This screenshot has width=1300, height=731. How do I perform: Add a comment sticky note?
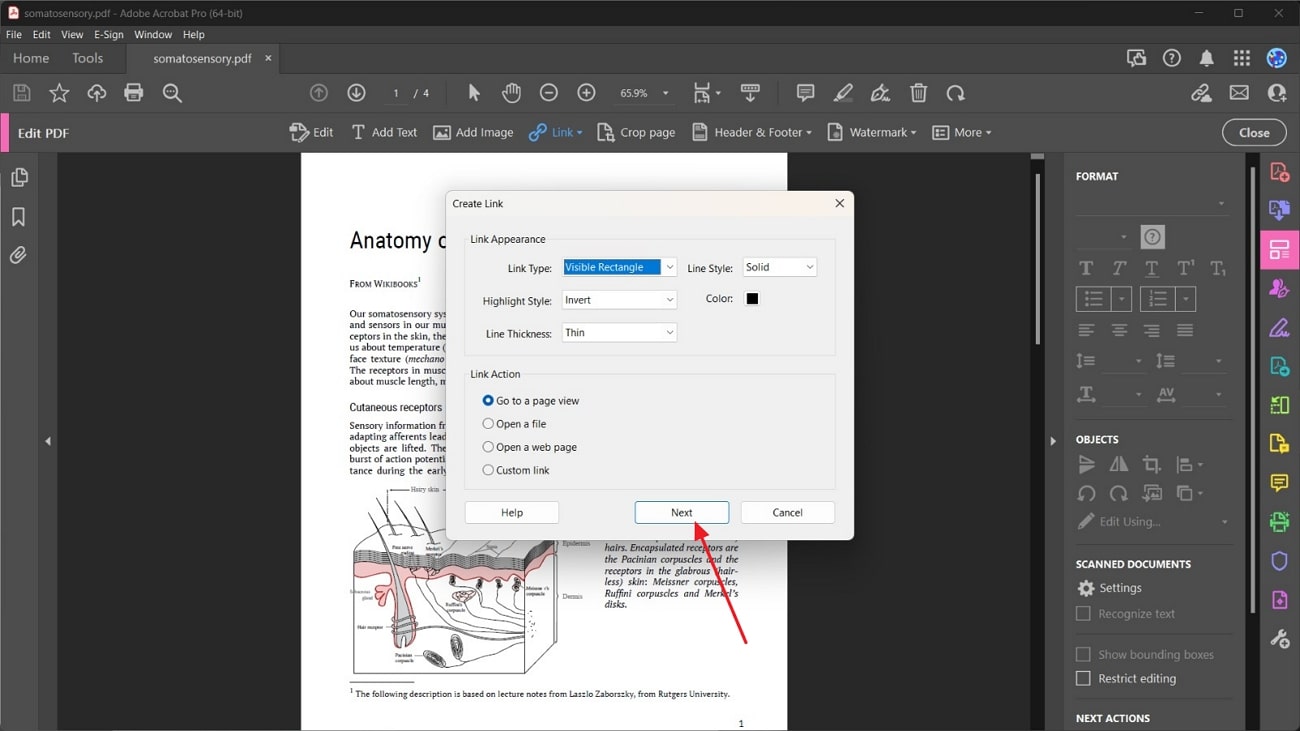[805, 93]
